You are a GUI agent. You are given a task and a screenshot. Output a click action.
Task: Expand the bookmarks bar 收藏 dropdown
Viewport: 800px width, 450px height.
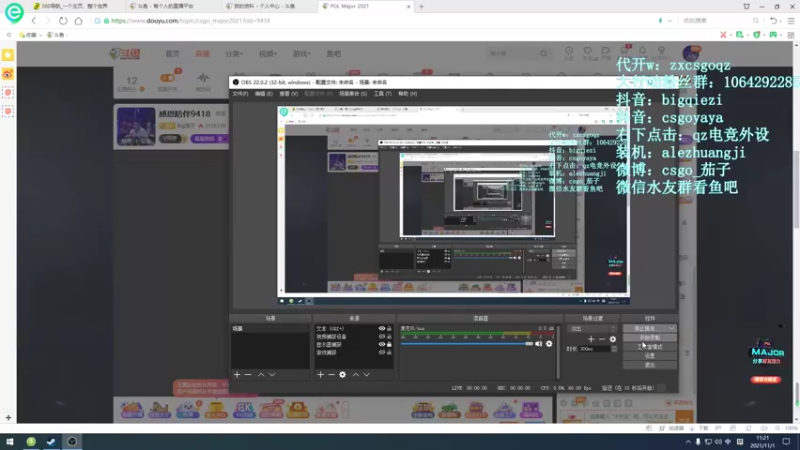[31, 35]
